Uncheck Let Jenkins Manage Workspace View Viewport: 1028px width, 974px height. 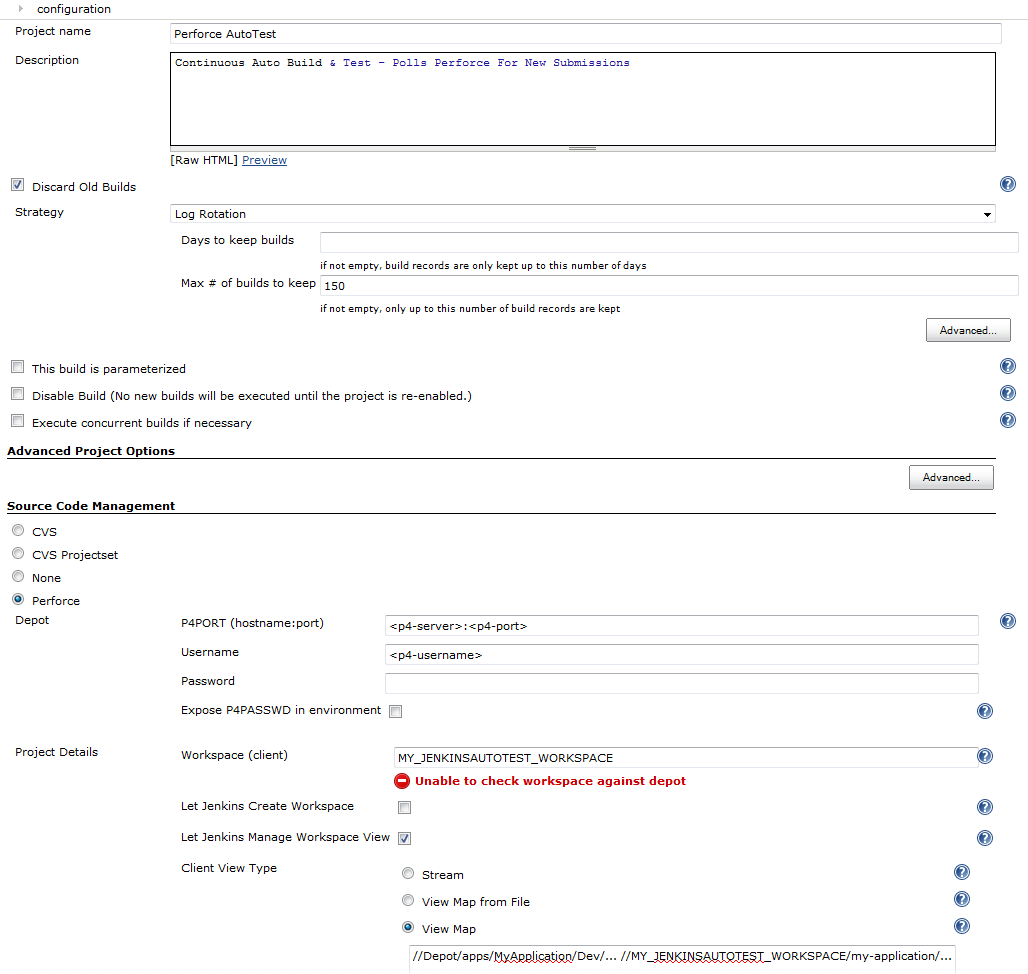click(405, 838)
